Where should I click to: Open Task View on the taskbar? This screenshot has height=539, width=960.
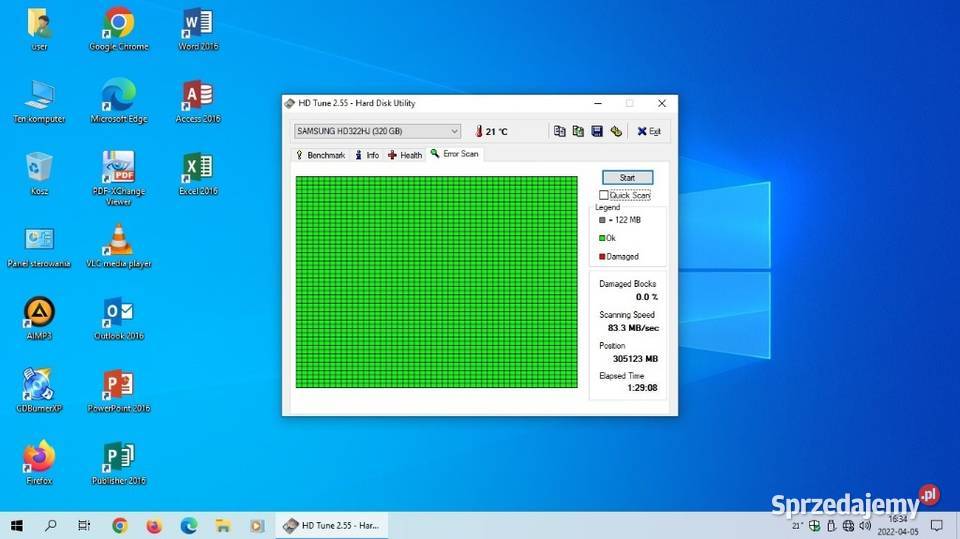(84, 526)
